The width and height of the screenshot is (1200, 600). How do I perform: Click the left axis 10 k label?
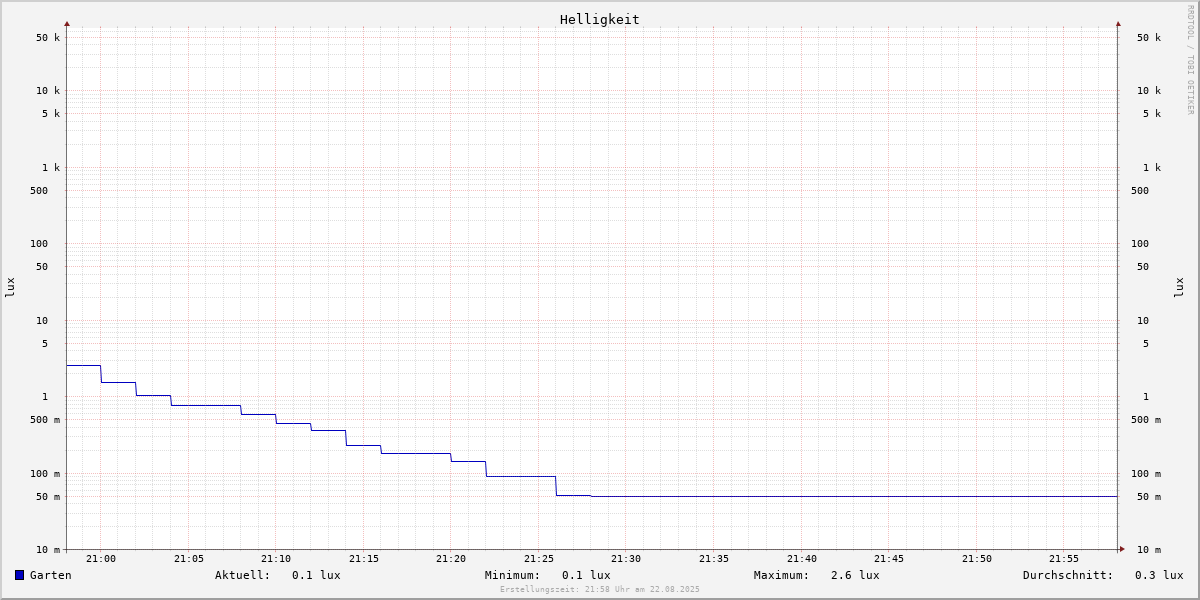(x=48, y=91)
